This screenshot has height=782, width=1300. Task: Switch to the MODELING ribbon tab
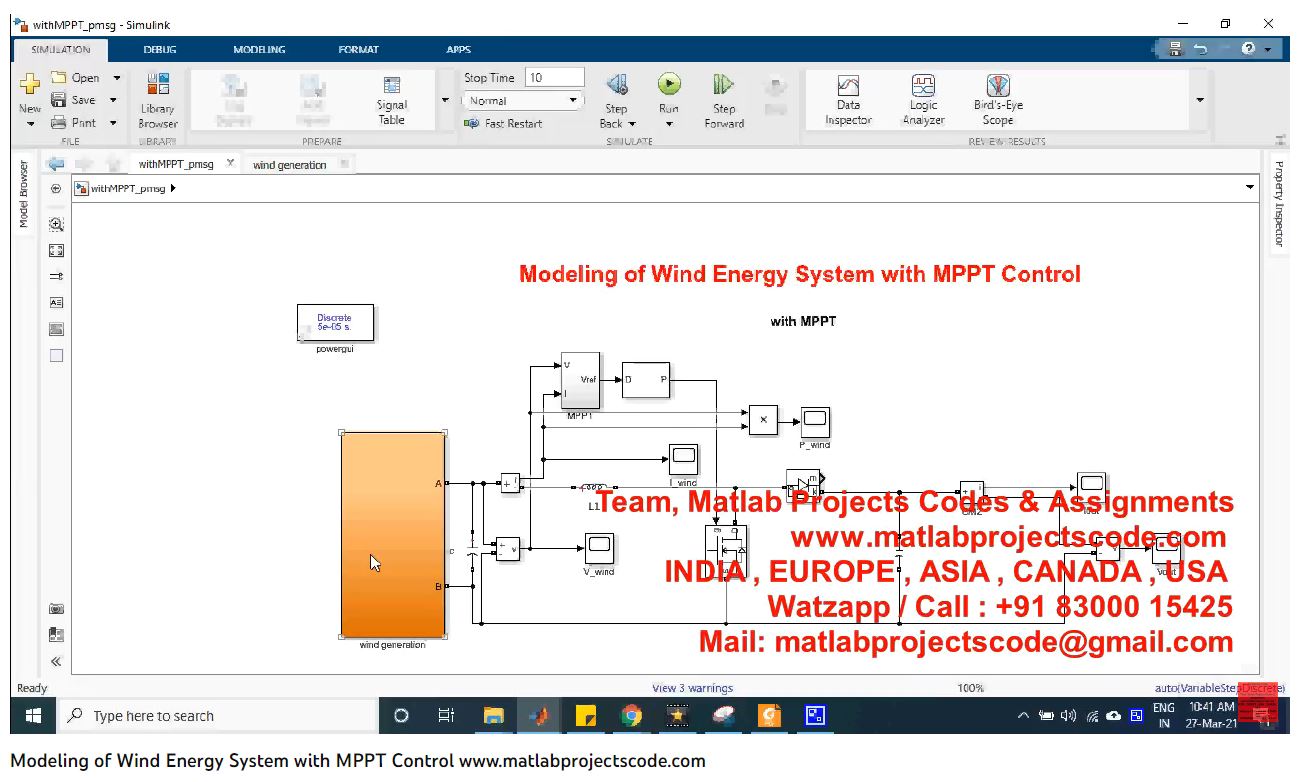[x=259, y=49]
